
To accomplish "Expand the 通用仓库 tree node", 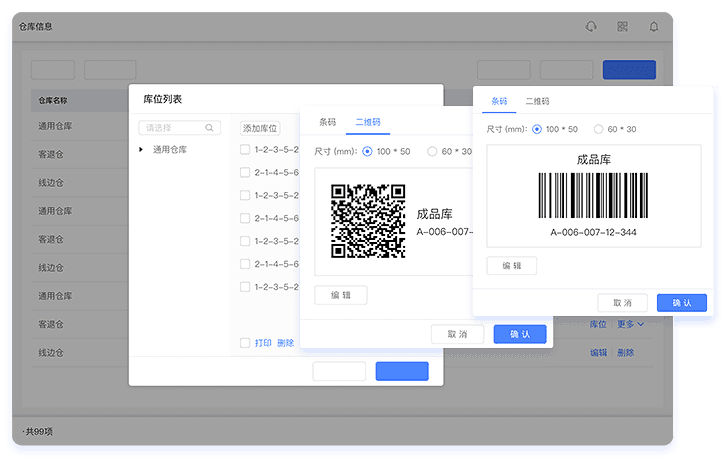I will tap(141, 149).
